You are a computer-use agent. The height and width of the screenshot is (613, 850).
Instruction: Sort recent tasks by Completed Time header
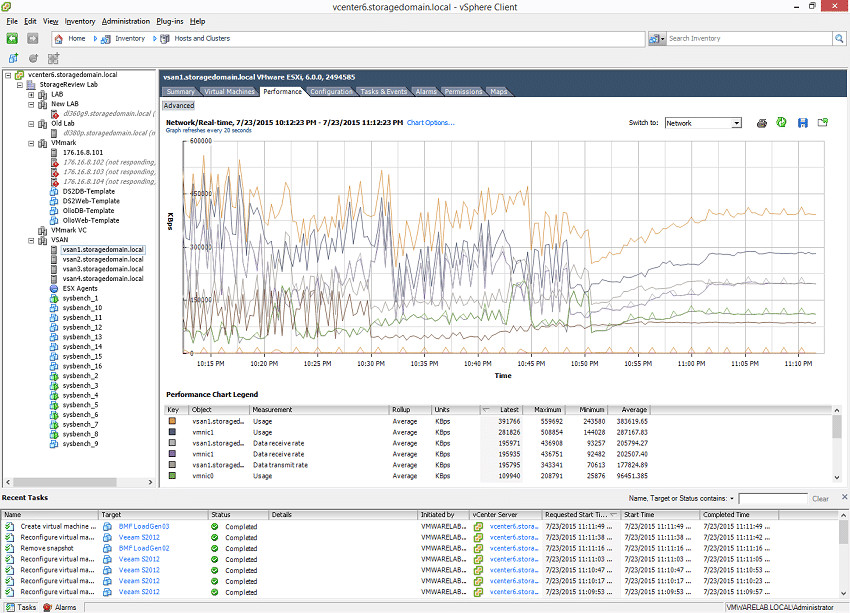[x=739, y=515]
